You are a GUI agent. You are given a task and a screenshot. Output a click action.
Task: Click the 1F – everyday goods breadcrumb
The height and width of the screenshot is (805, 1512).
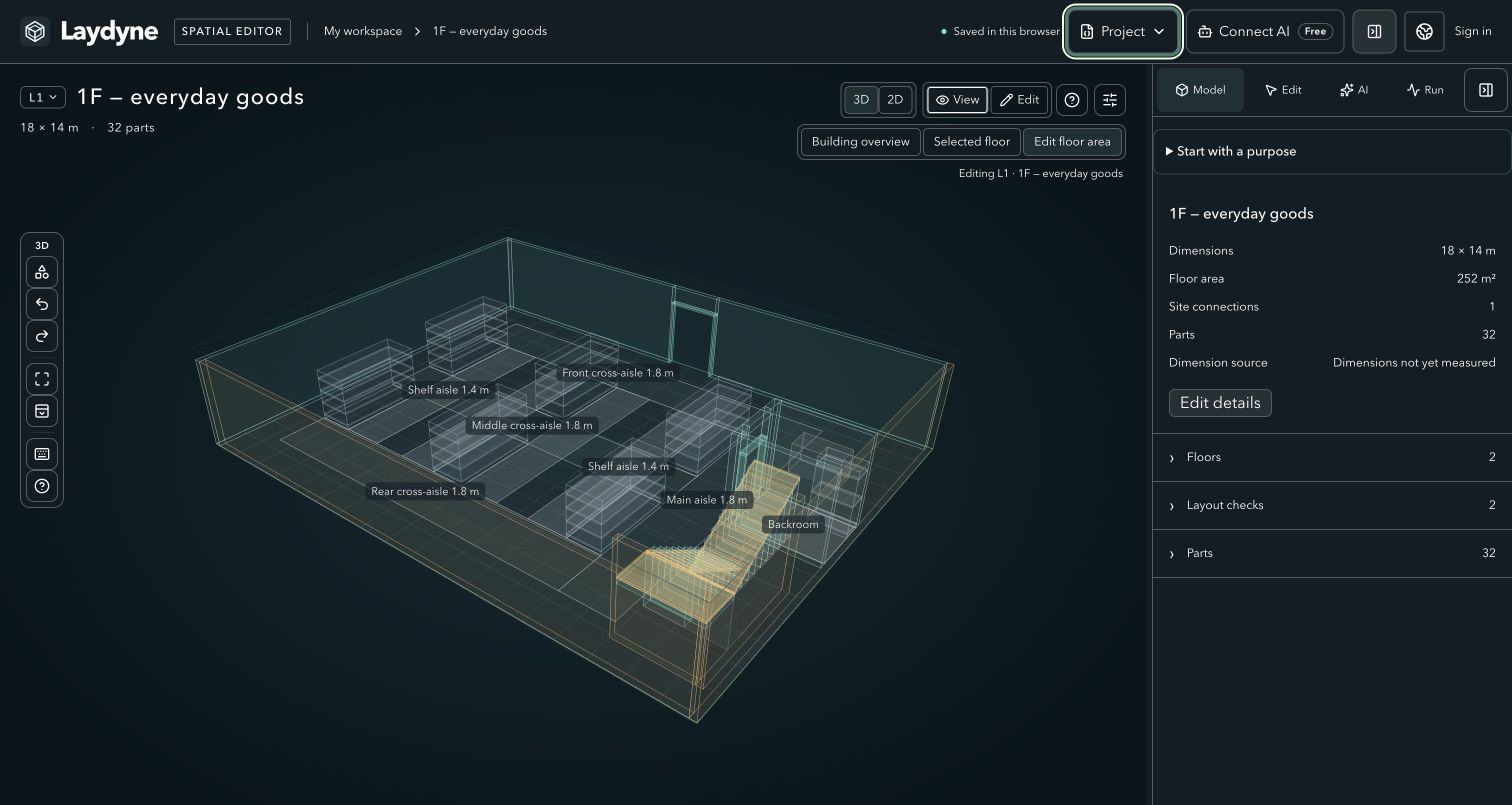coord(490,32)
